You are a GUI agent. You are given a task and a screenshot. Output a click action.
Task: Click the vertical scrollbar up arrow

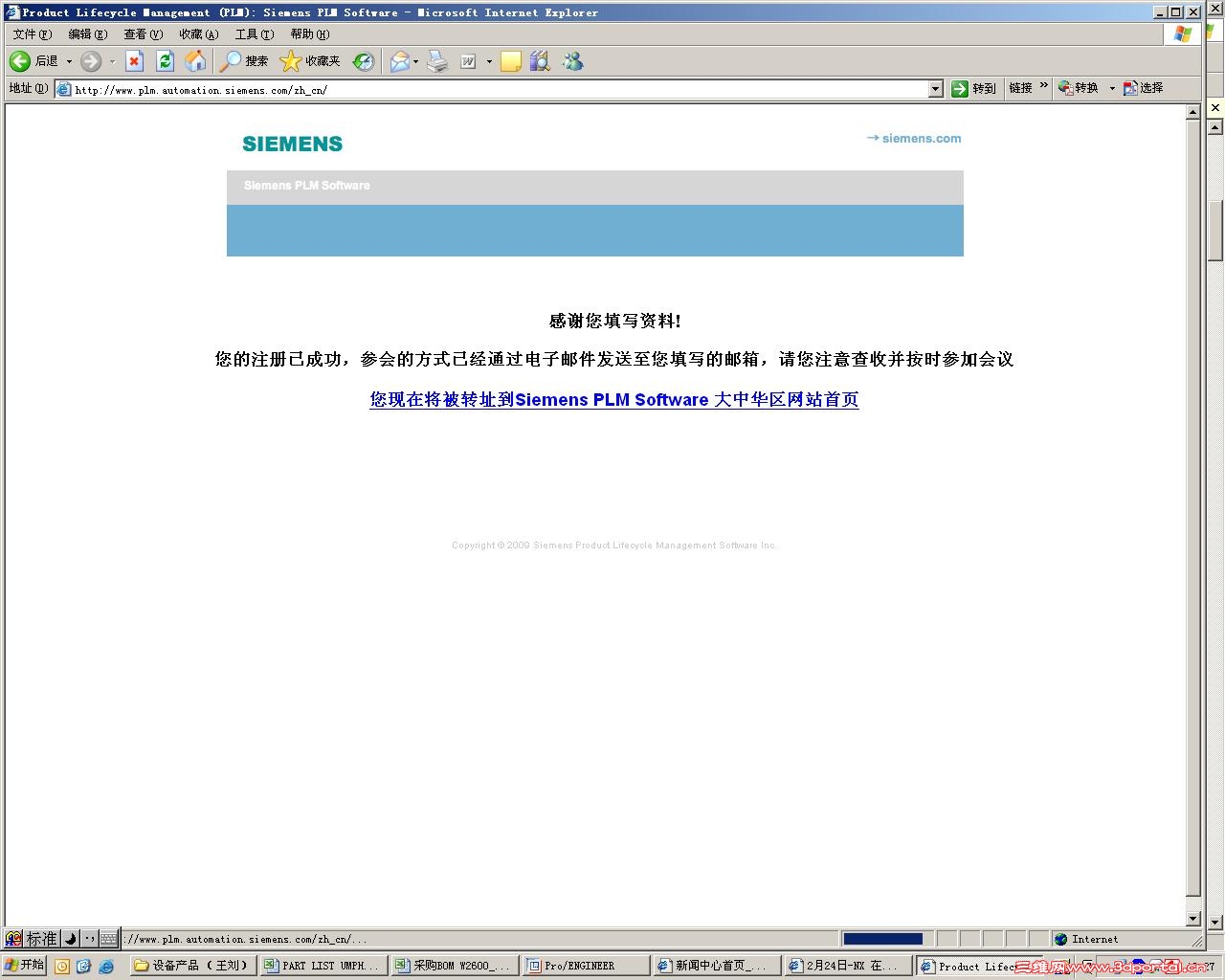[1192, 112]
